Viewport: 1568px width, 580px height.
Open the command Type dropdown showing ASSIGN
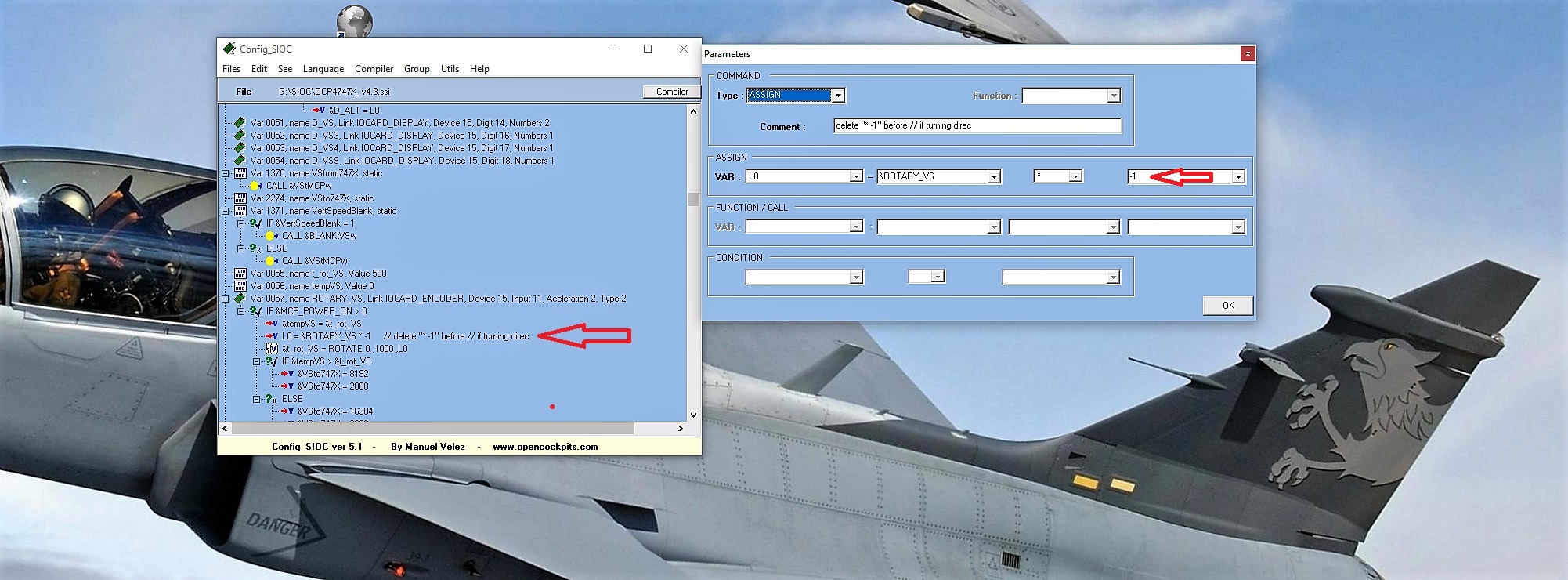(838, 96)
